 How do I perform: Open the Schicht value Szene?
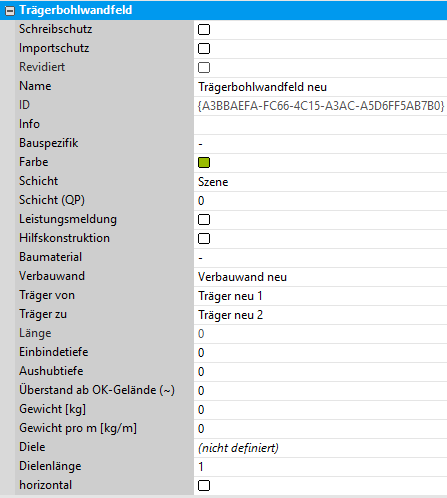[320, 182]
